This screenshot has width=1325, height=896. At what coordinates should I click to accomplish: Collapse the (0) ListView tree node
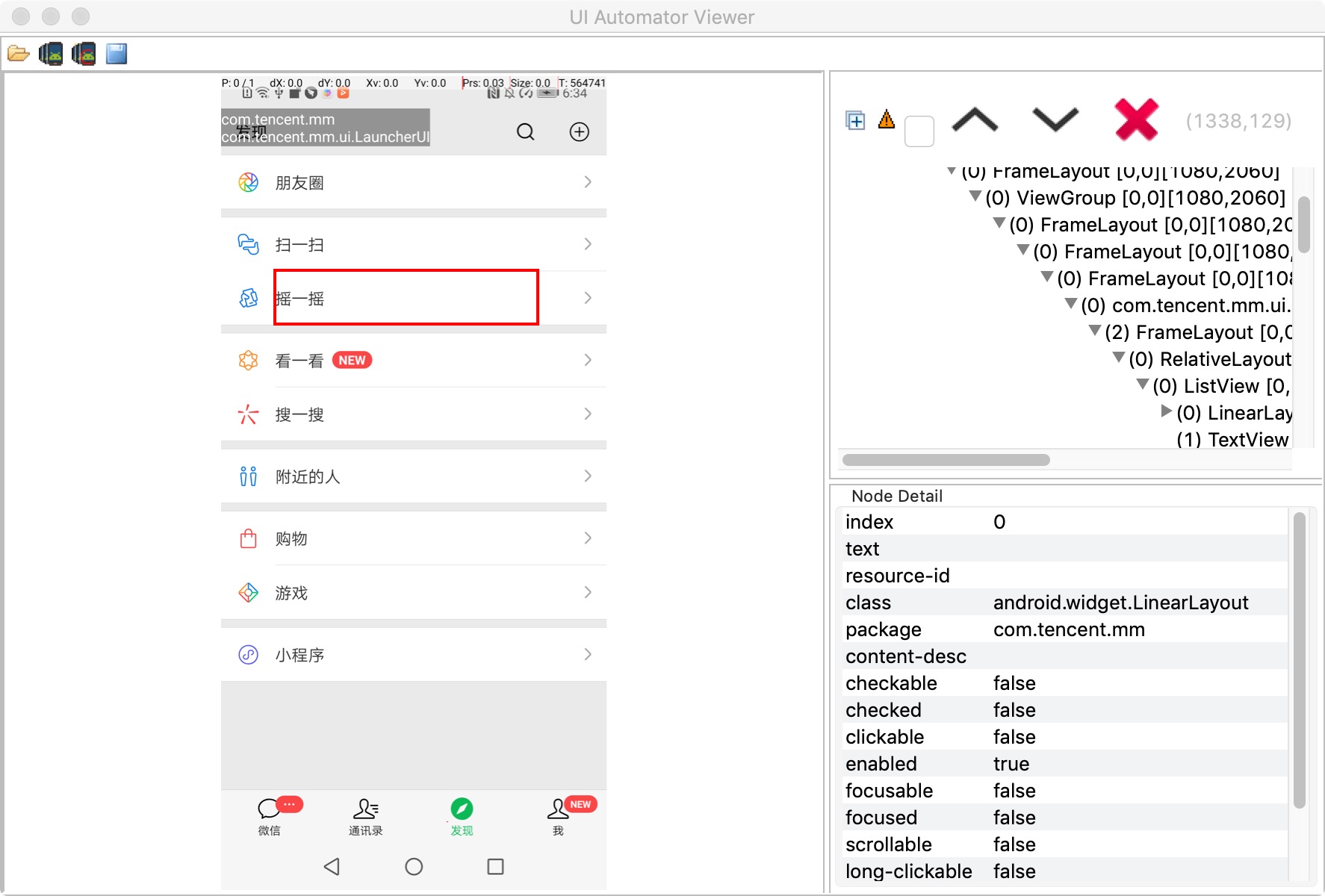(1143, 384)
